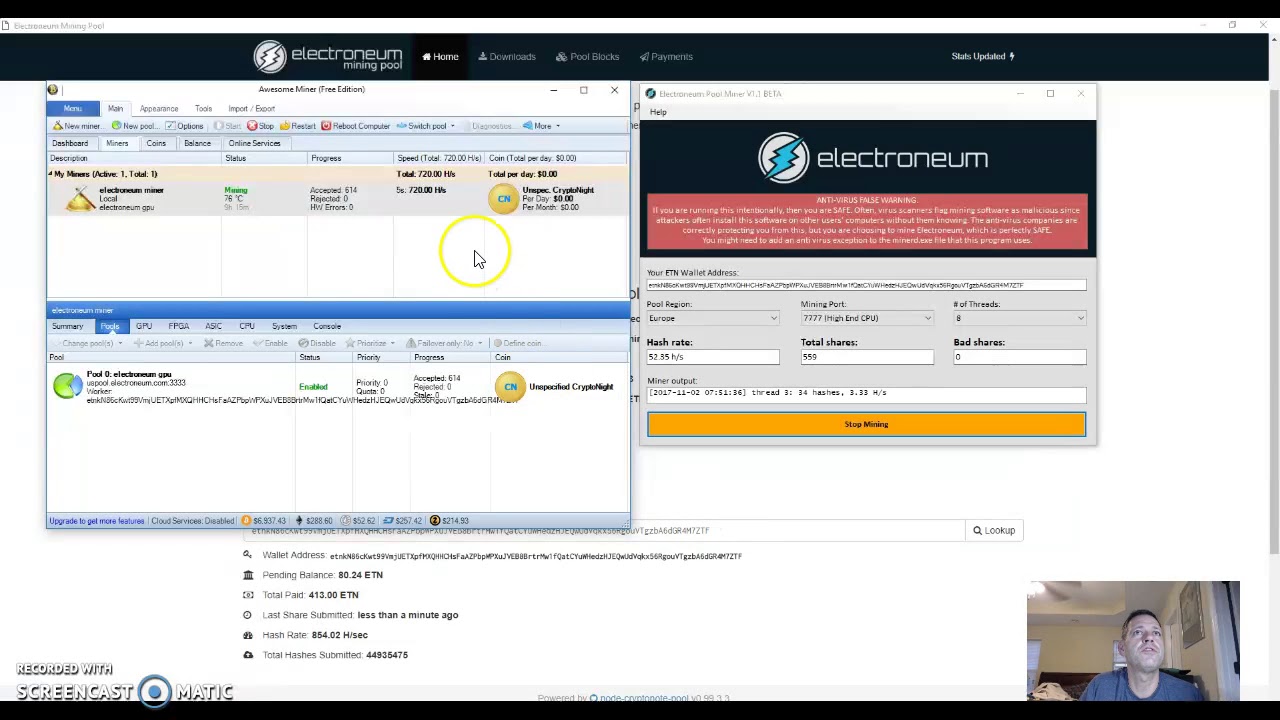
Task: Click the Enable pool button
Action: tap(270, 343)
